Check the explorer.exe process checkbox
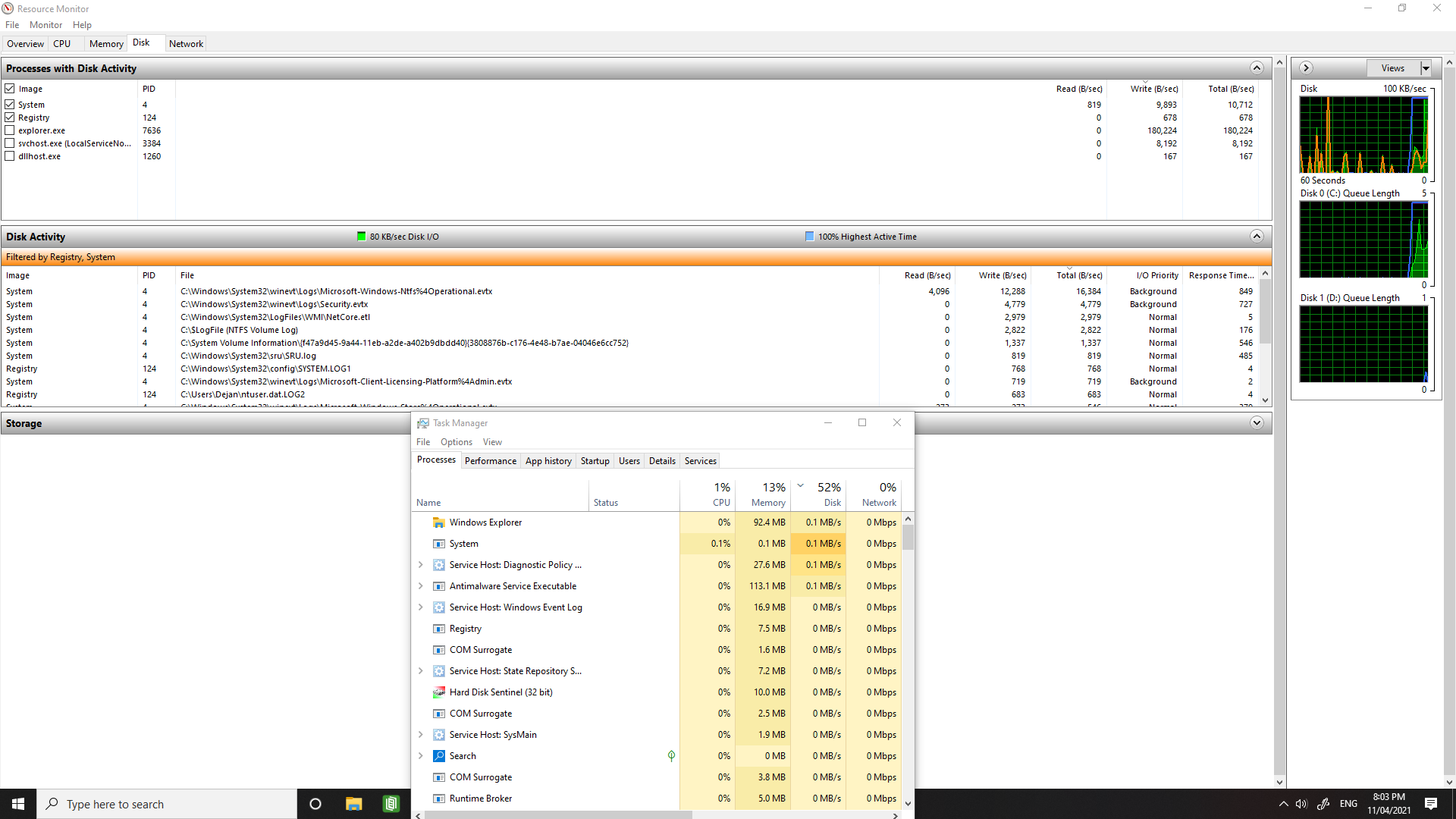 (10, 130)
